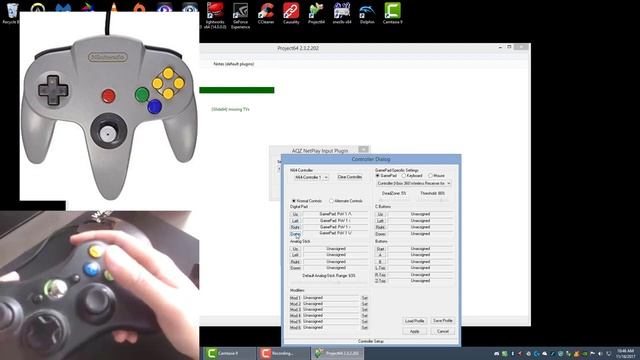Open the Recycle Bin desktop icon

11,13
